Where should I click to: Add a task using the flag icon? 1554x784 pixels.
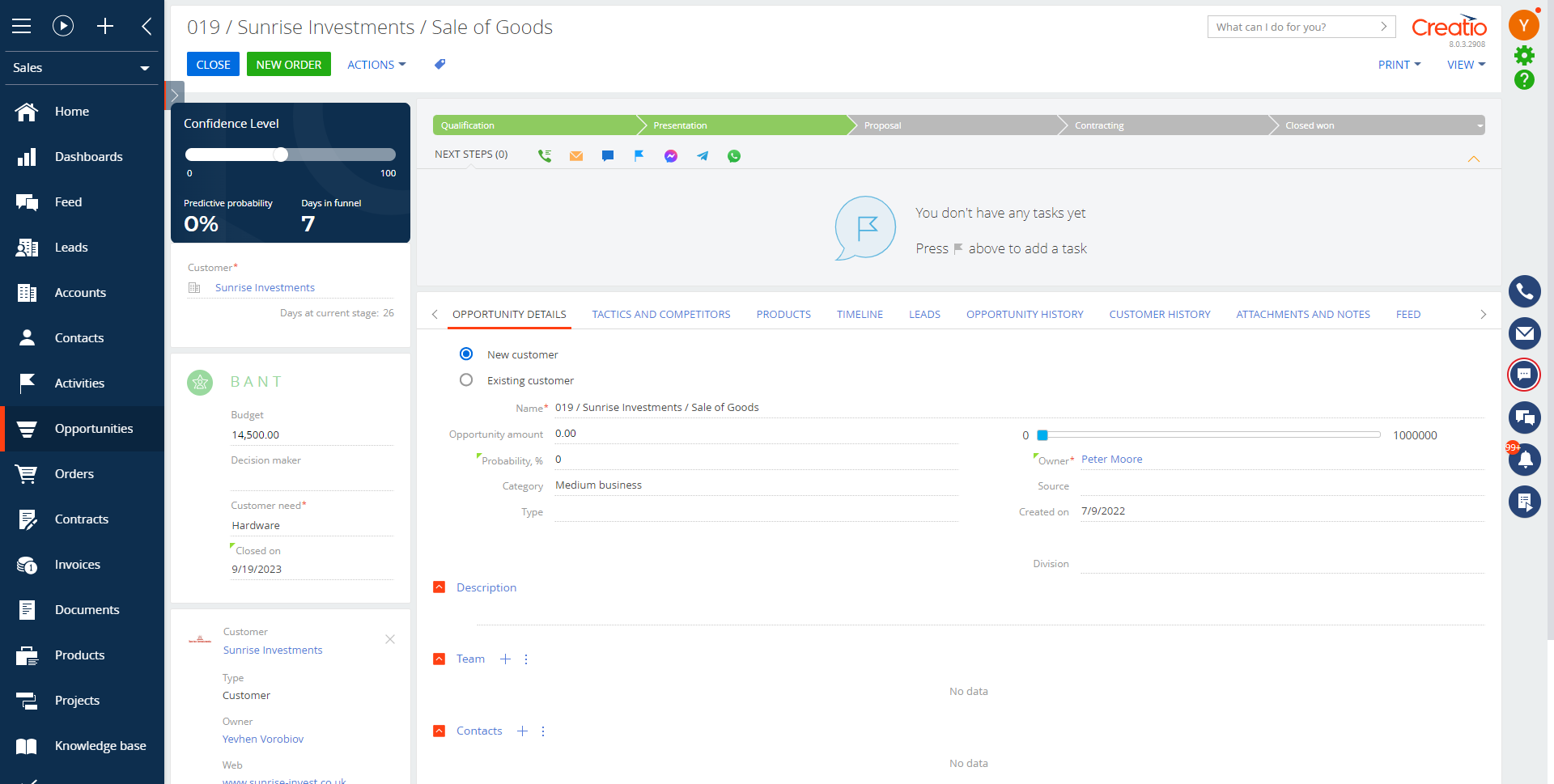click(x=639, y=156)
